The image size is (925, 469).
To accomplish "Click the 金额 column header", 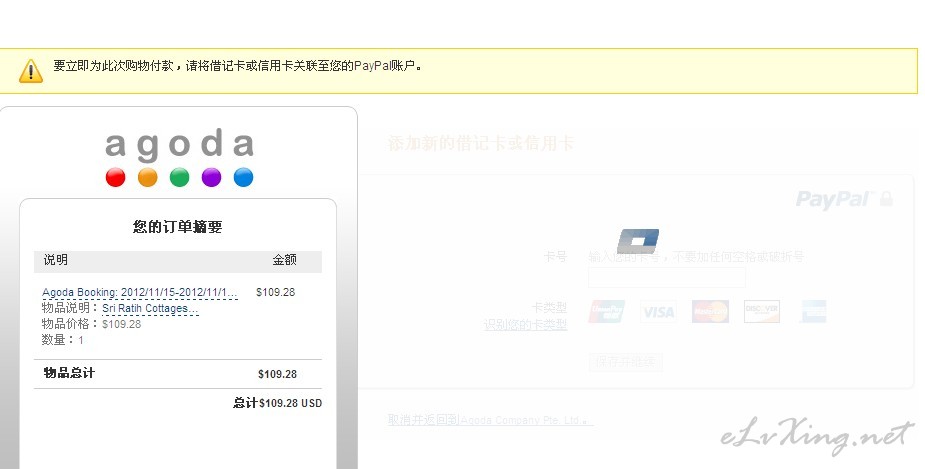I will tap(284, 260).
